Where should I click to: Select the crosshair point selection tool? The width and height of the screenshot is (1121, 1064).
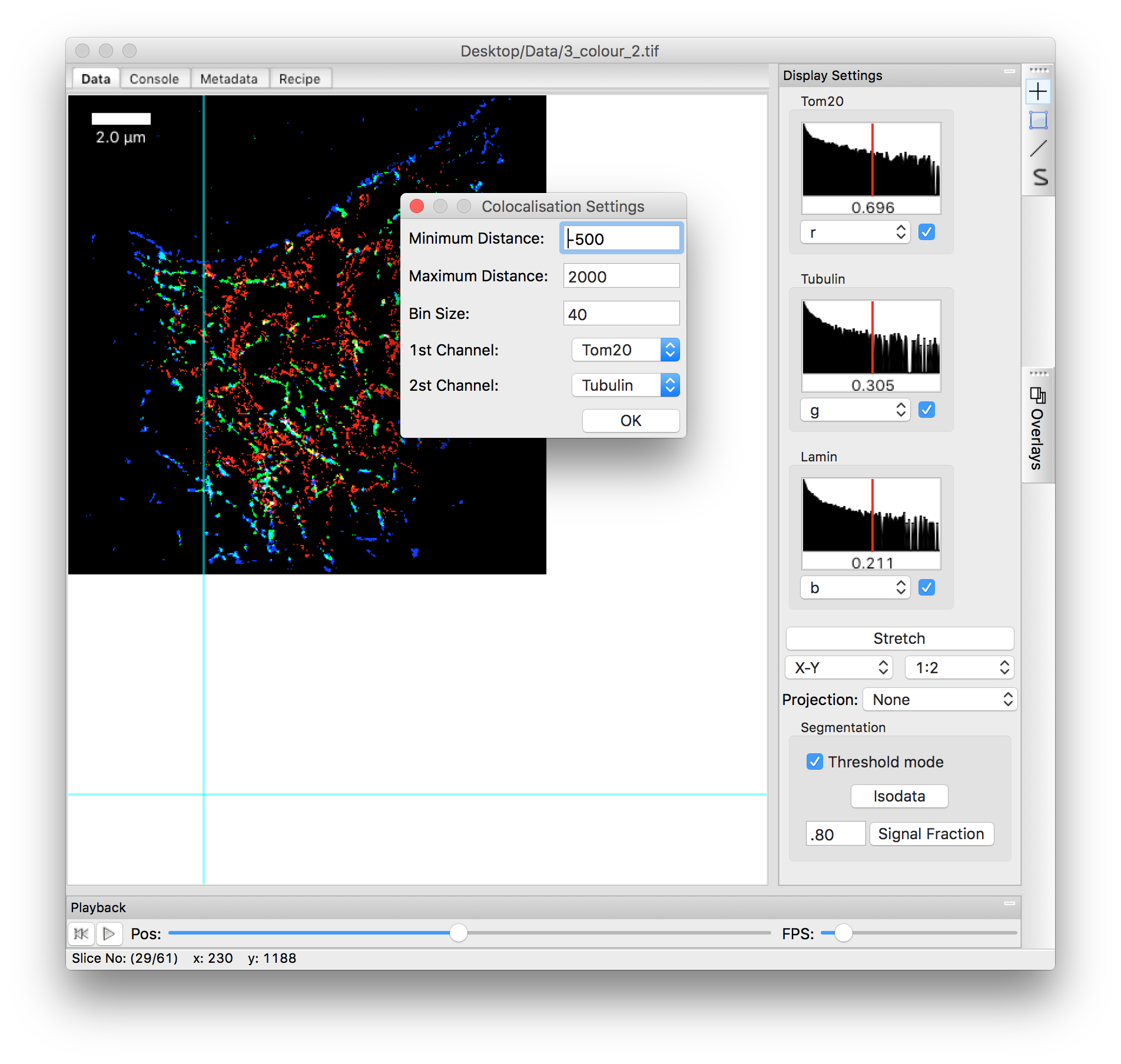click(1038, 92)
